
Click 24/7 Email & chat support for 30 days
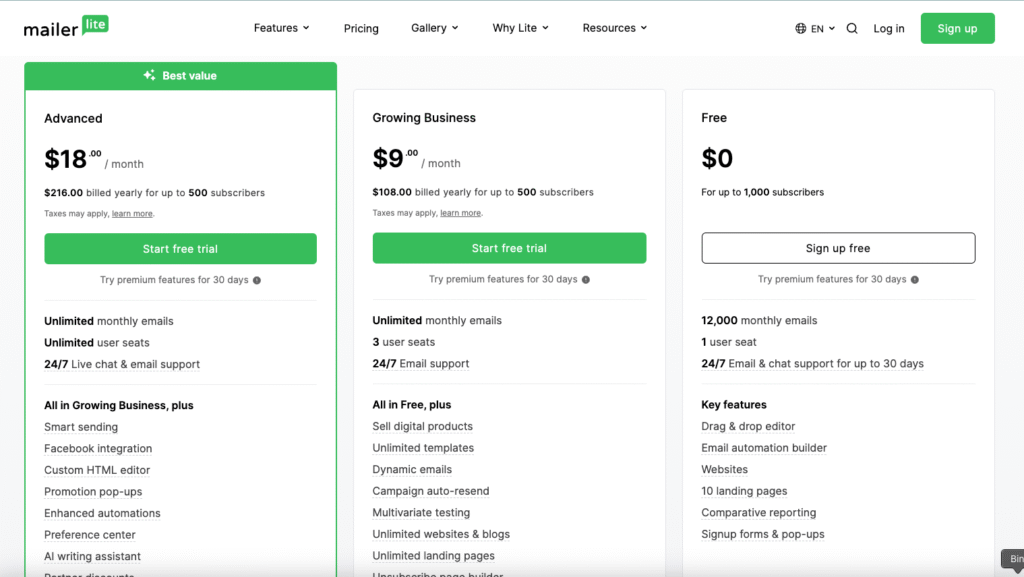click(812, 364)
